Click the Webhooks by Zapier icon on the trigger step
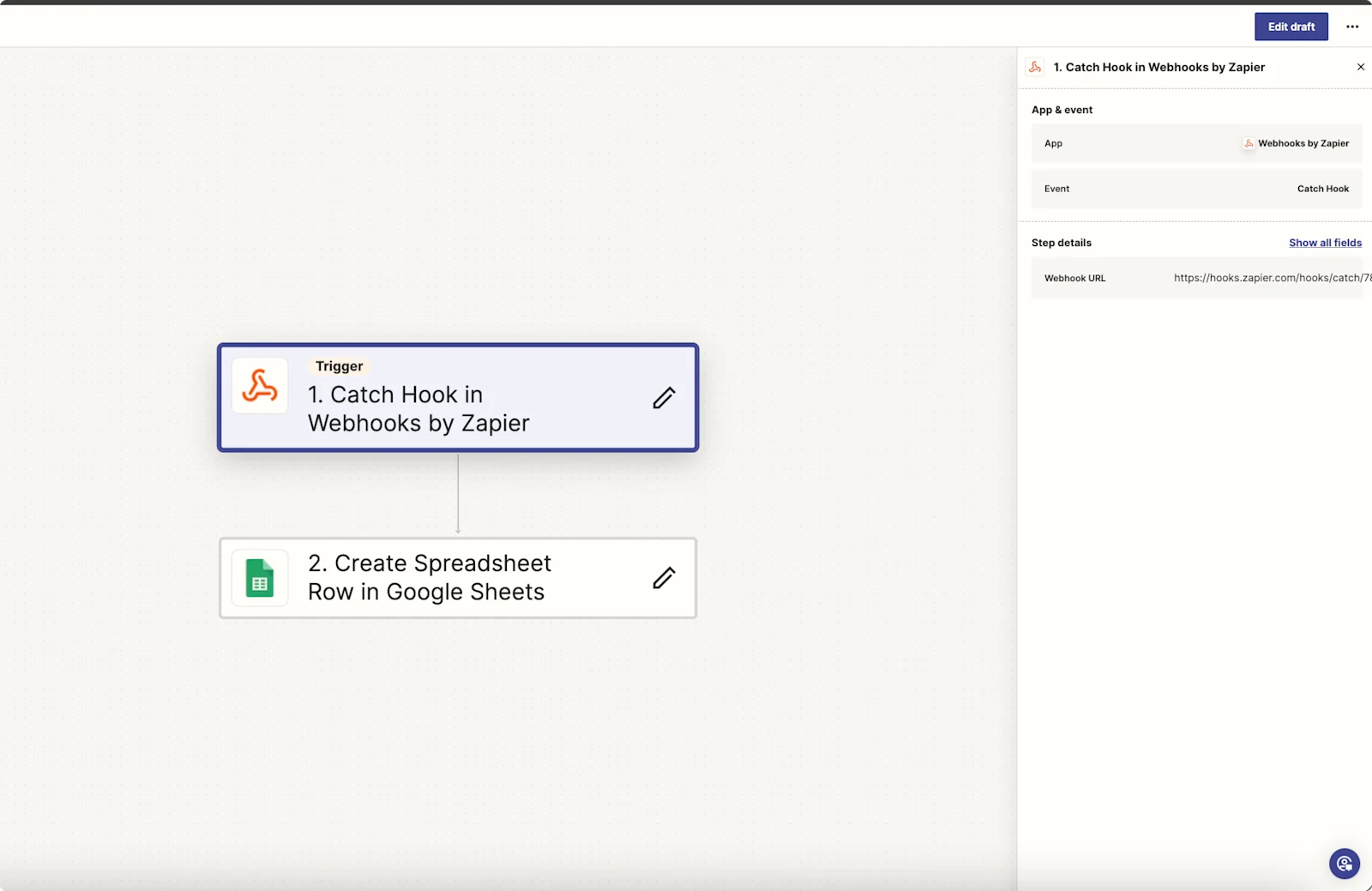 [258, 386]
